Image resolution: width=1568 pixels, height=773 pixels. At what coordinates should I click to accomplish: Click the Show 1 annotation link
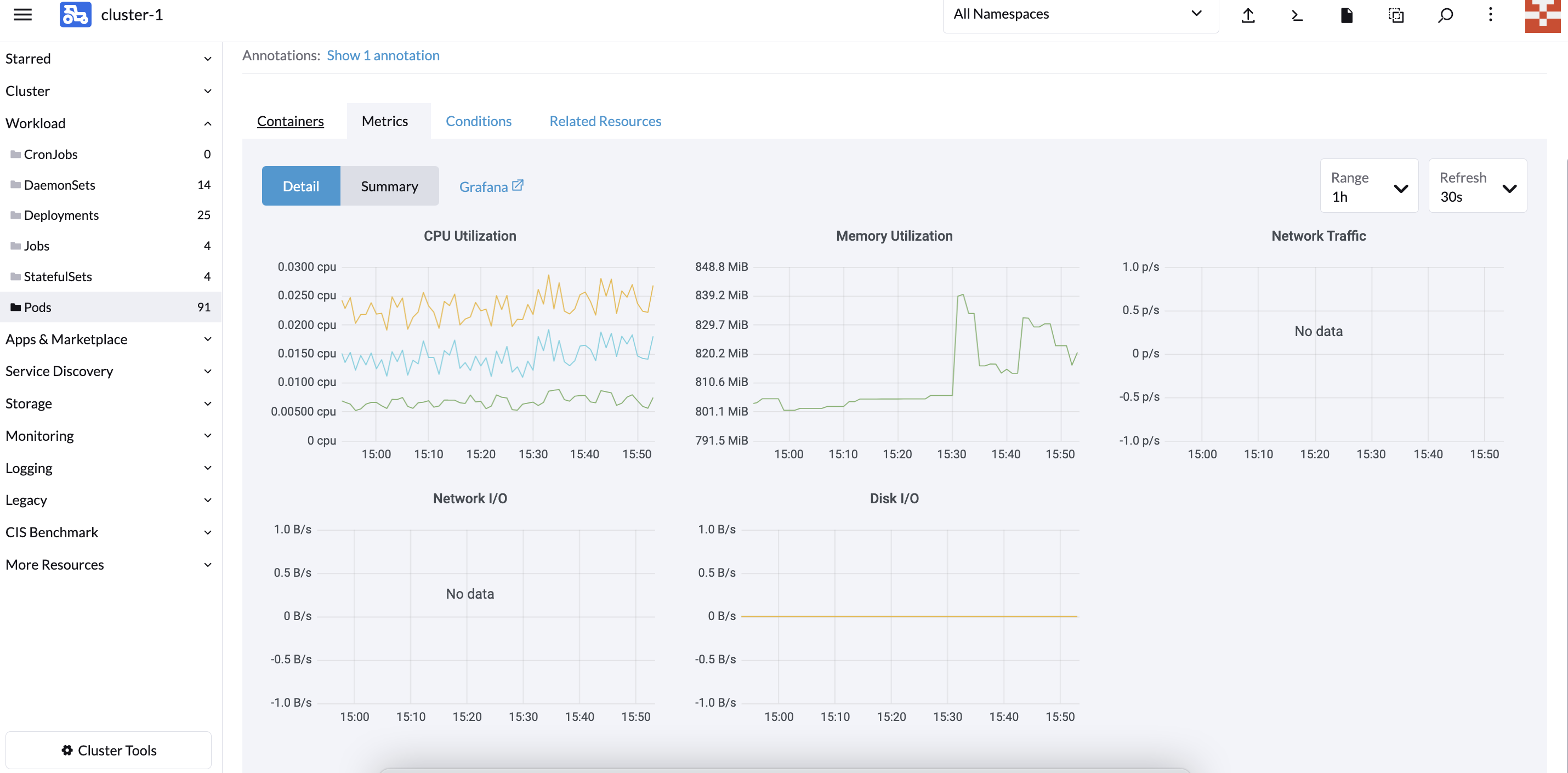(x=383, y=55)
